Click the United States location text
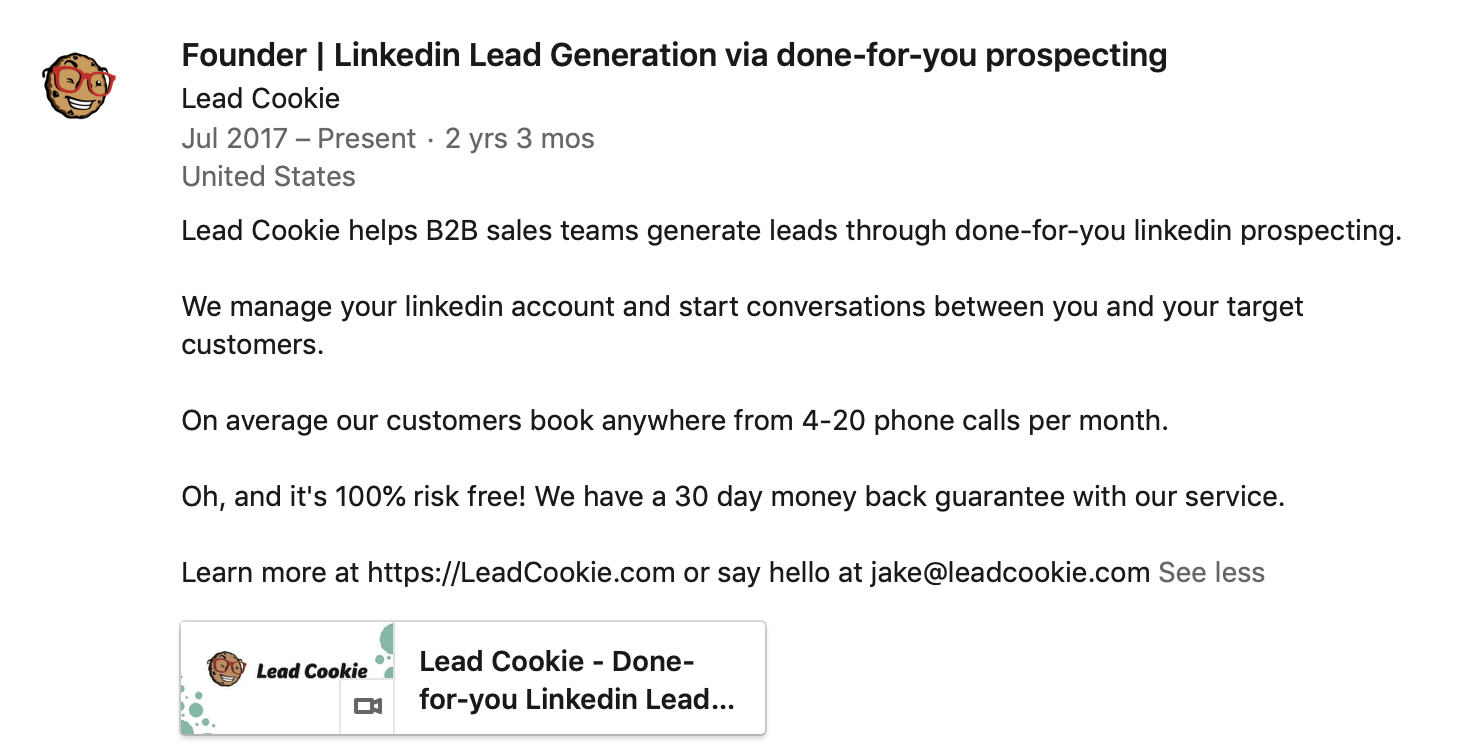 [268, 177]
